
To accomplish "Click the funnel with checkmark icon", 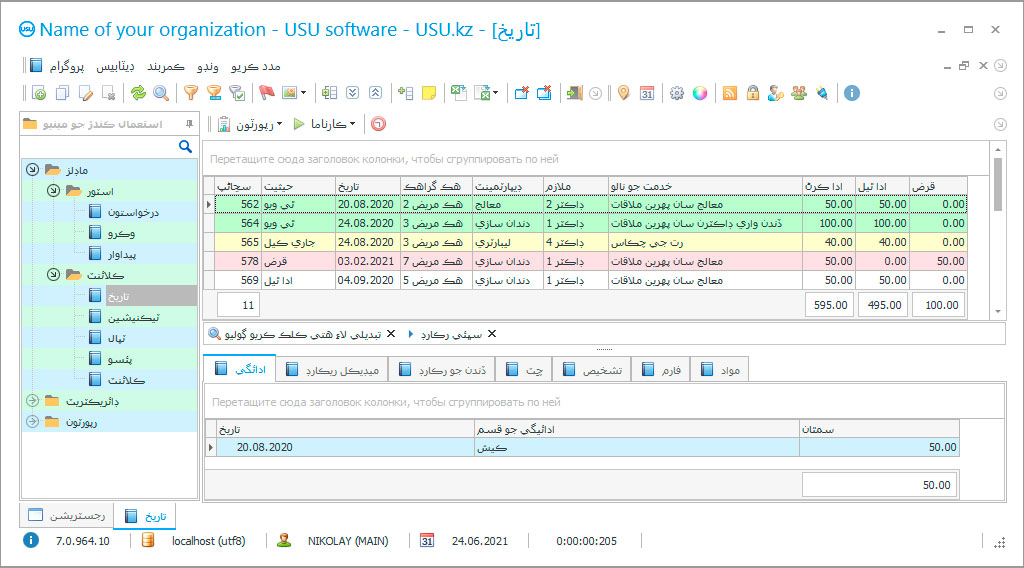I will point(238,93).
